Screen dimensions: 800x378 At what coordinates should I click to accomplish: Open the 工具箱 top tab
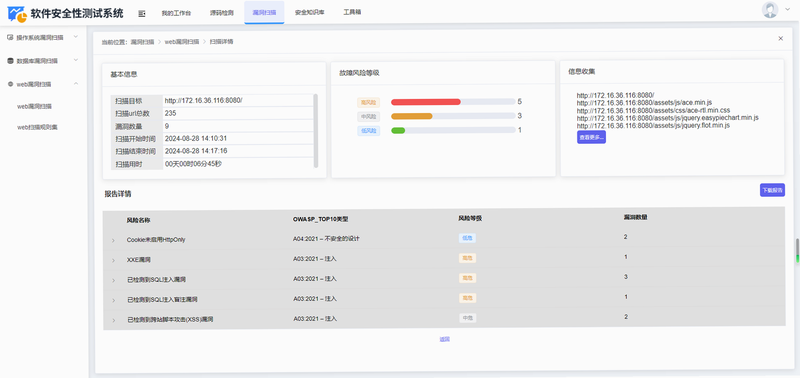pos(352,12)
